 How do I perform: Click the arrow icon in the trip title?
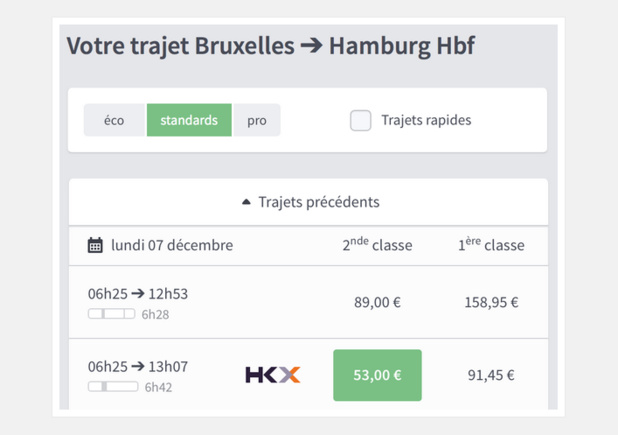(311, 46)
